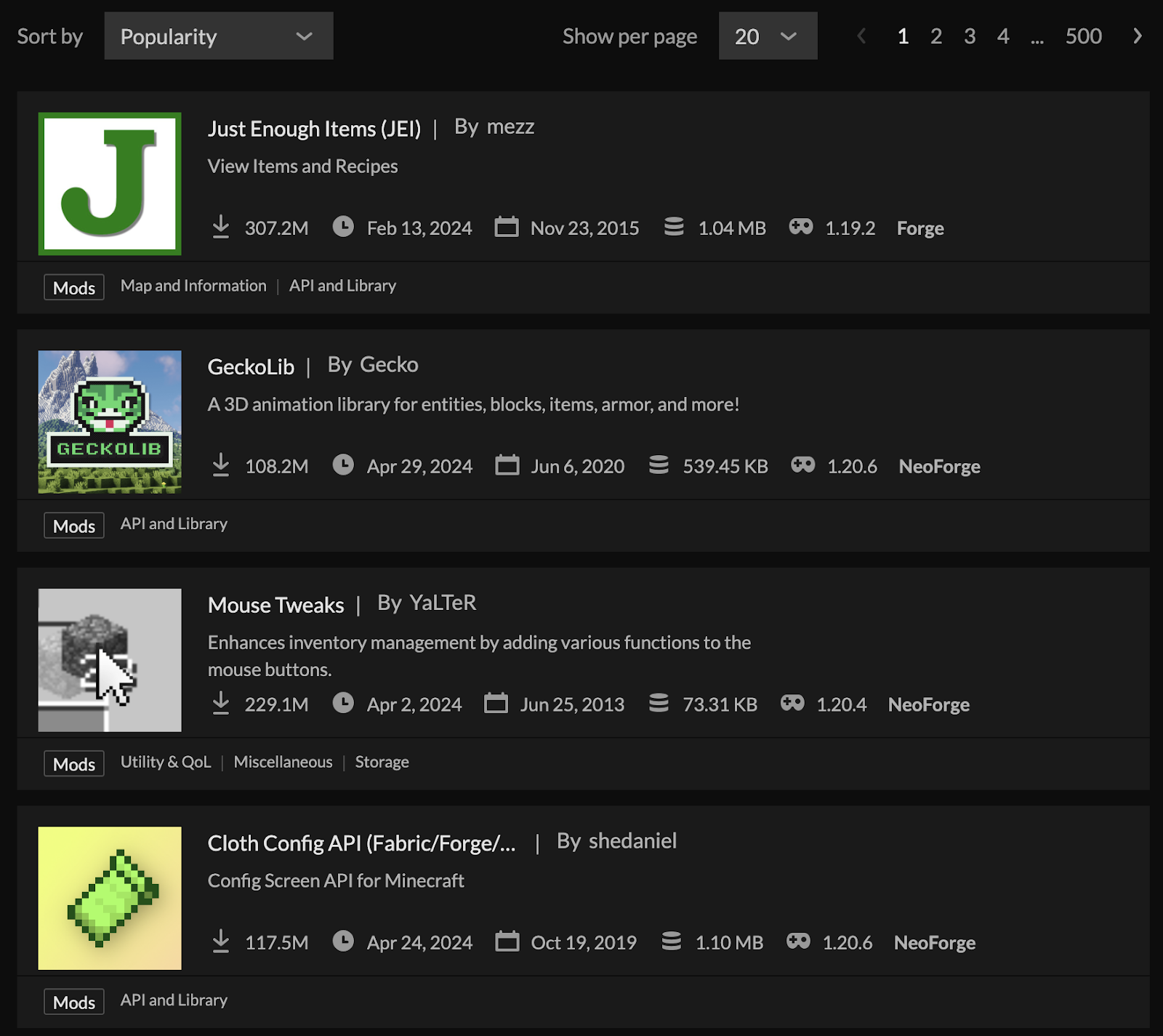The width and height of the screenshot is (1163, 1036).
Task: Click the download icon for Mouse Tweaks
Action: [x=221, y=703]
